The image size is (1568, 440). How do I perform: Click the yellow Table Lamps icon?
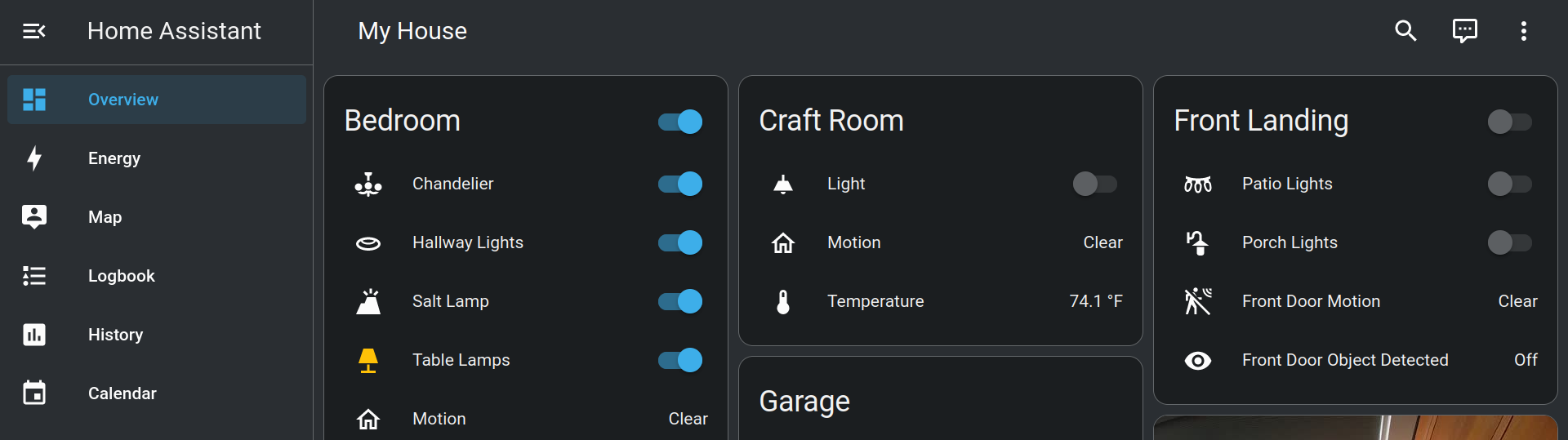[x=368, y=360]
